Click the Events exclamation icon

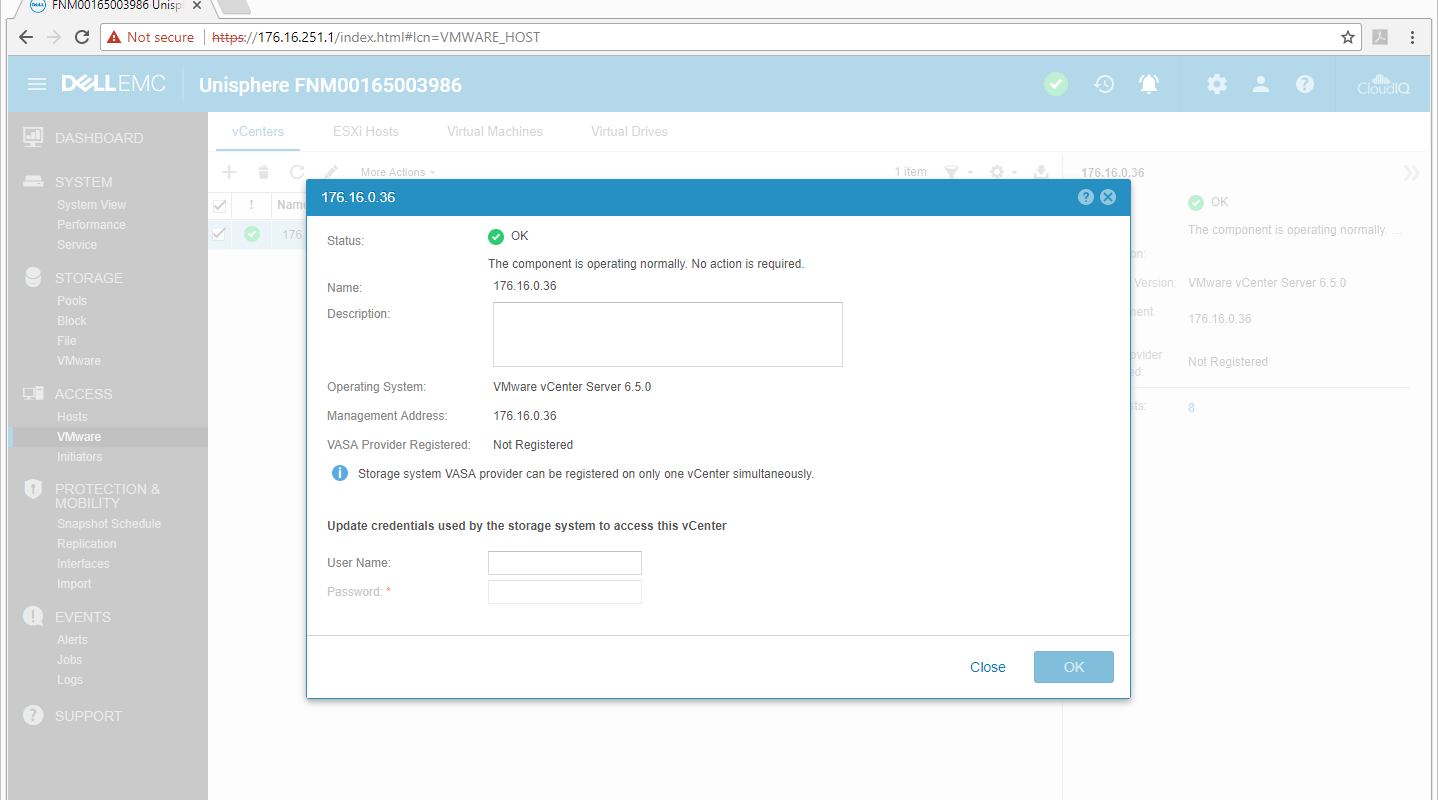tap(33, 616)
